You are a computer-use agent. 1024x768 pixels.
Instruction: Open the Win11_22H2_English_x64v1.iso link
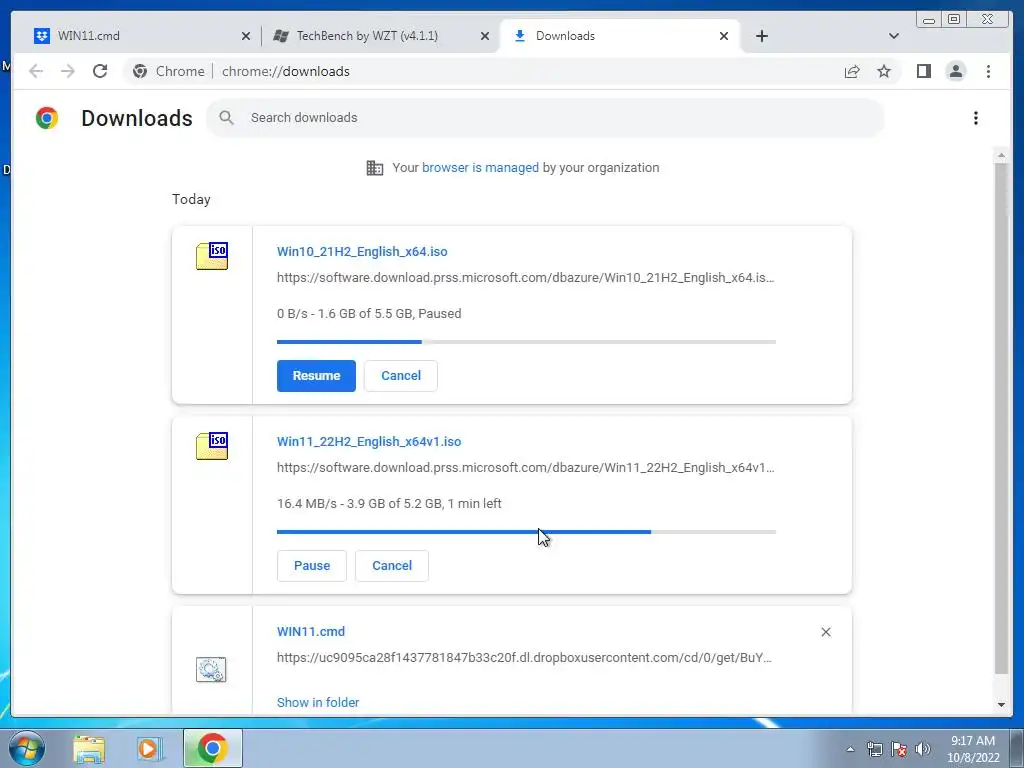369,441
